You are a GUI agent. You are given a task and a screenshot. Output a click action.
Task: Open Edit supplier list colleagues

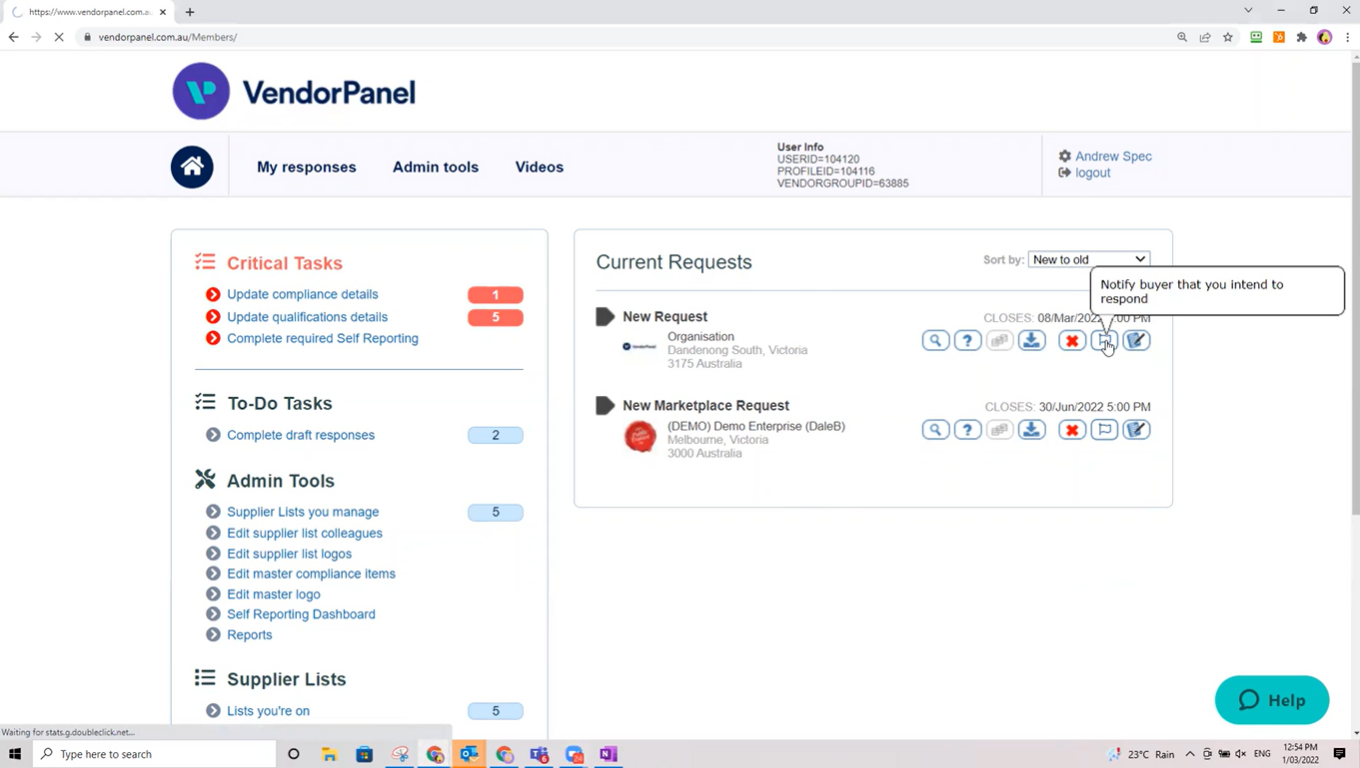pos(304,533)
